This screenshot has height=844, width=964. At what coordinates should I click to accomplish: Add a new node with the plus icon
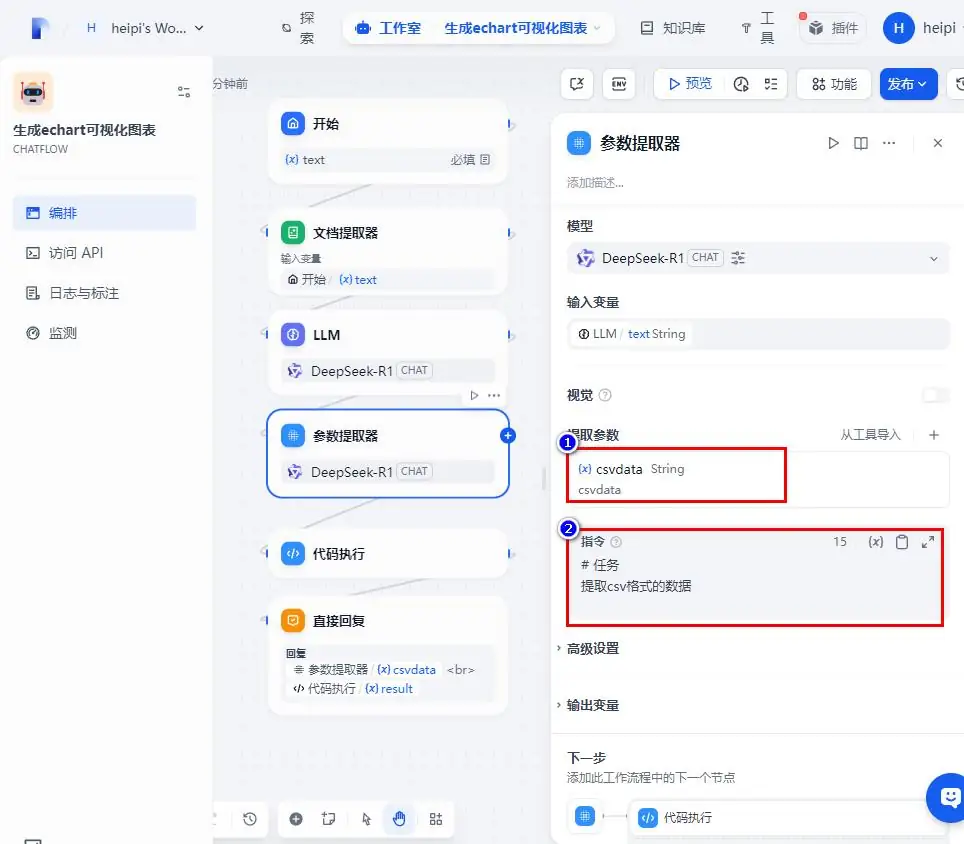pyautogui.click(x=296, y=819)
